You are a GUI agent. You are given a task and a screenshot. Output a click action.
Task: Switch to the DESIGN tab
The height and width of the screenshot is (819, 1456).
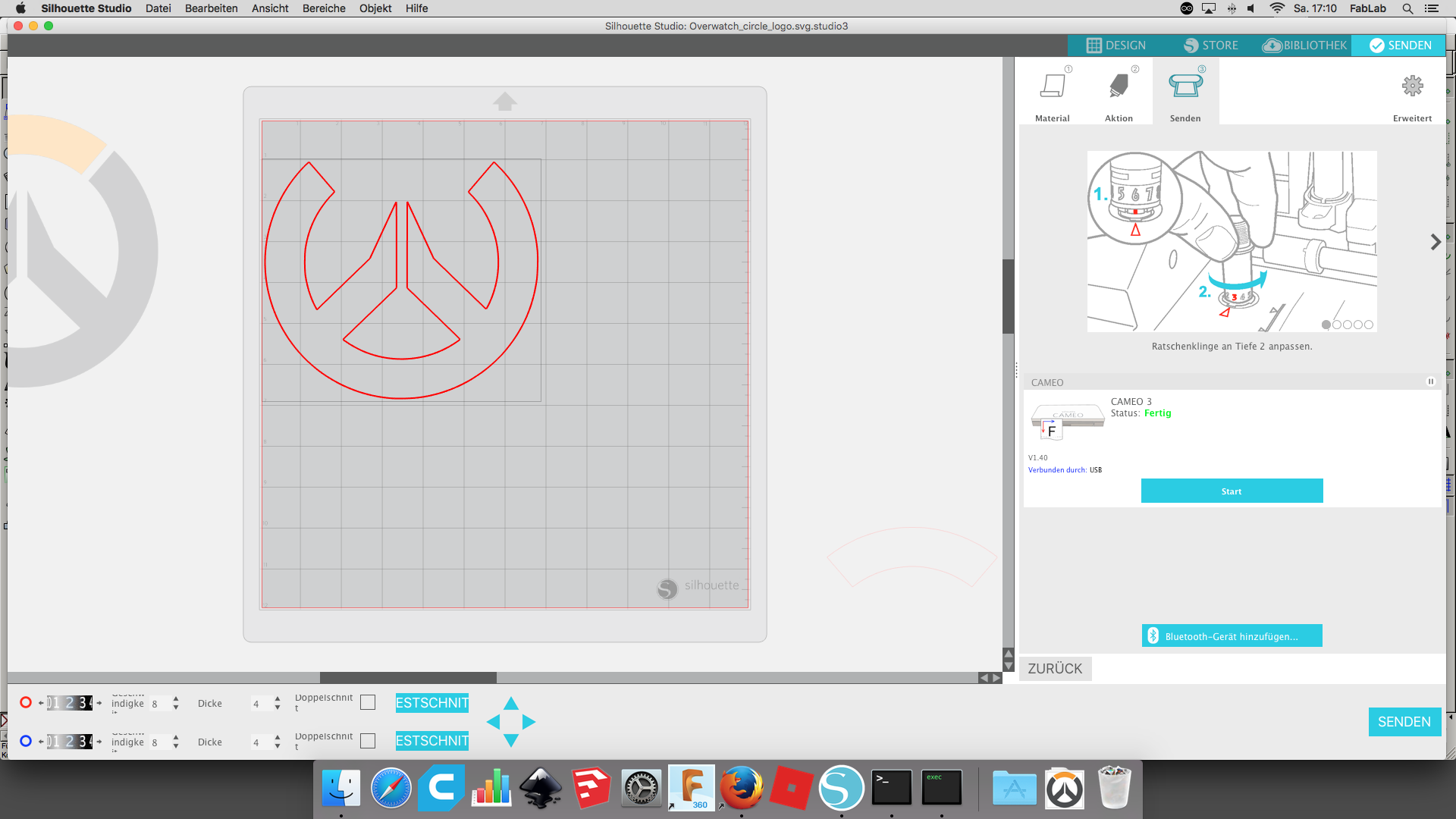click(x=1116, y=45)
